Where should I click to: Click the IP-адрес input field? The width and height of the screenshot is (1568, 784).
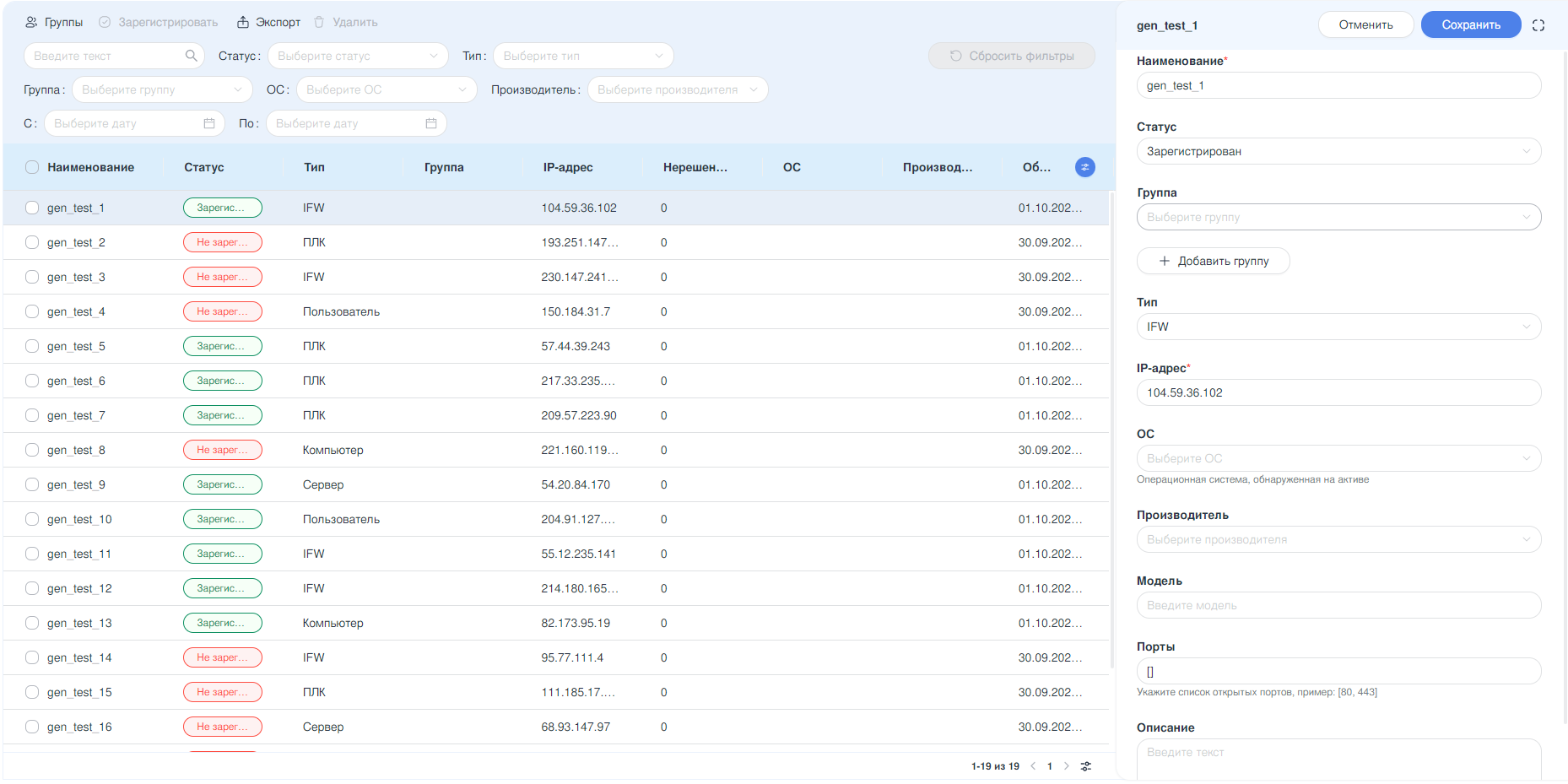[1338, 392]
